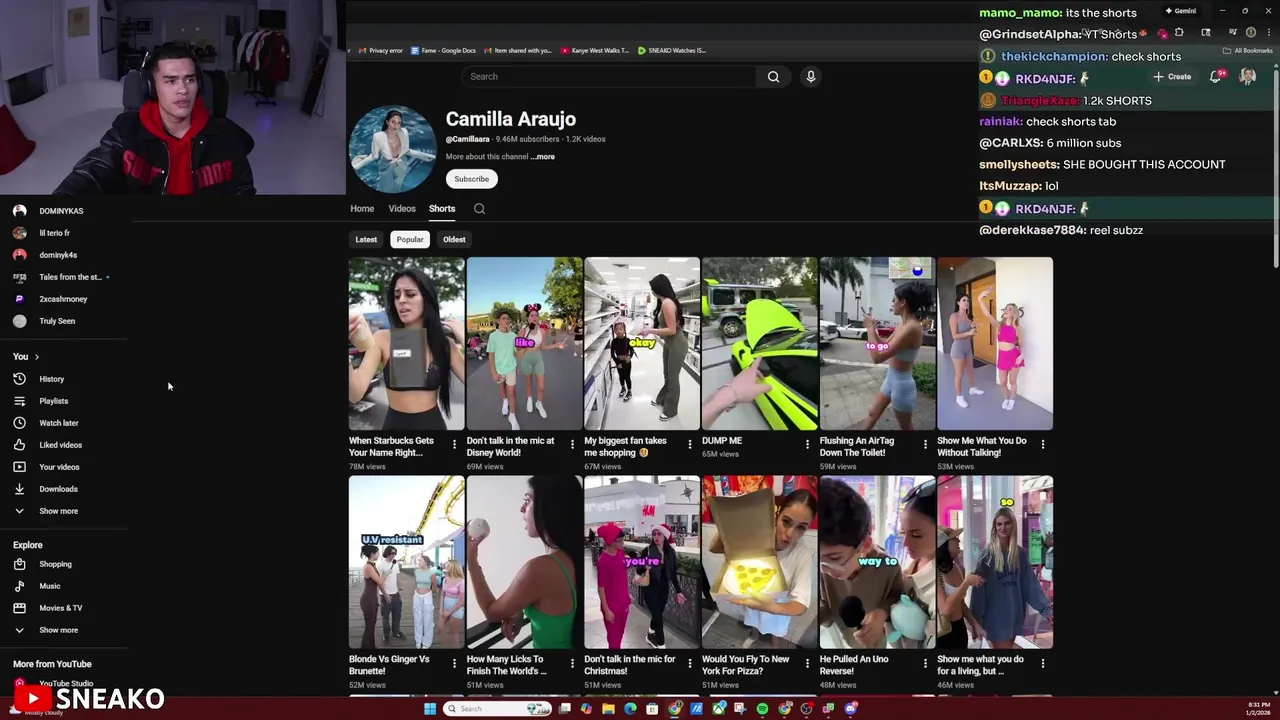Image resolution: width=1280 pixels, height=720 pixels.
Task: Play 'My biggest fan takes me shopping' thumbnail
Action: [642, 343]
